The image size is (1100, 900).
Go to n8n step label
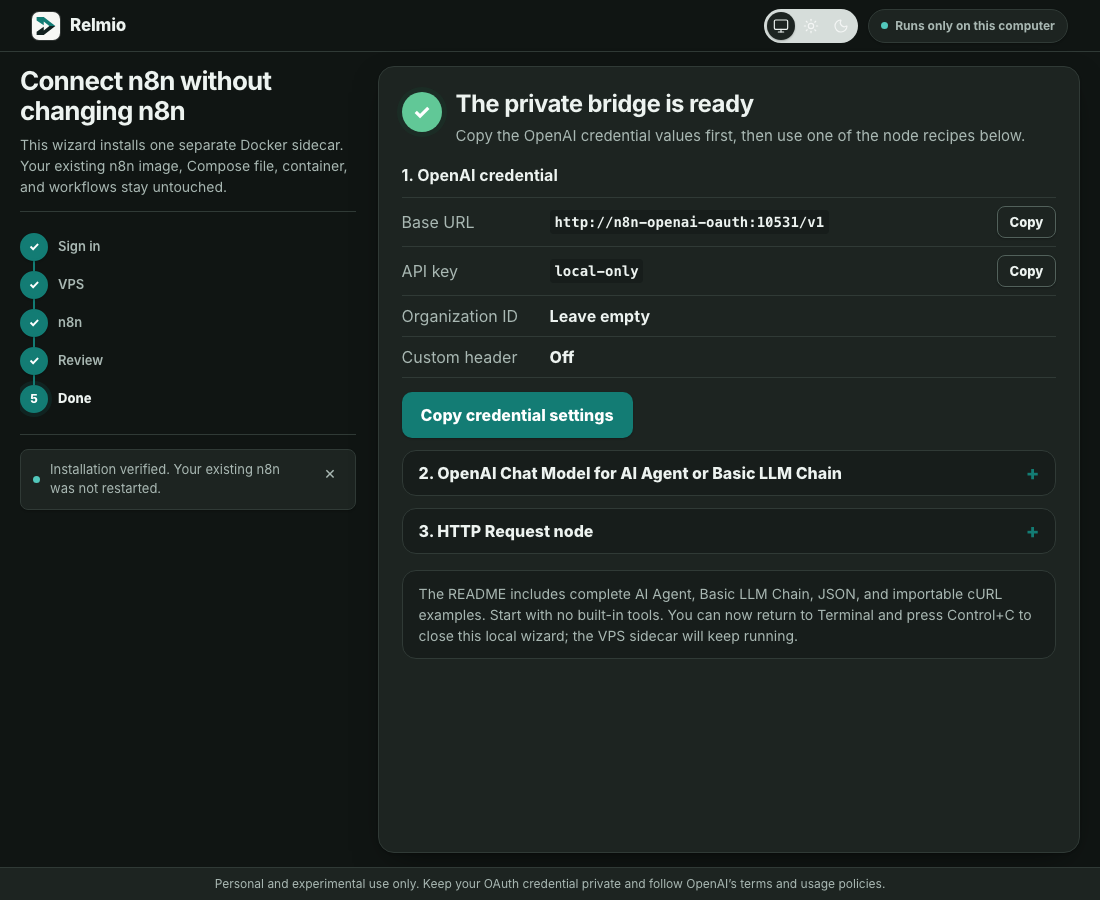pyautogui.click(x=69, y=322)
